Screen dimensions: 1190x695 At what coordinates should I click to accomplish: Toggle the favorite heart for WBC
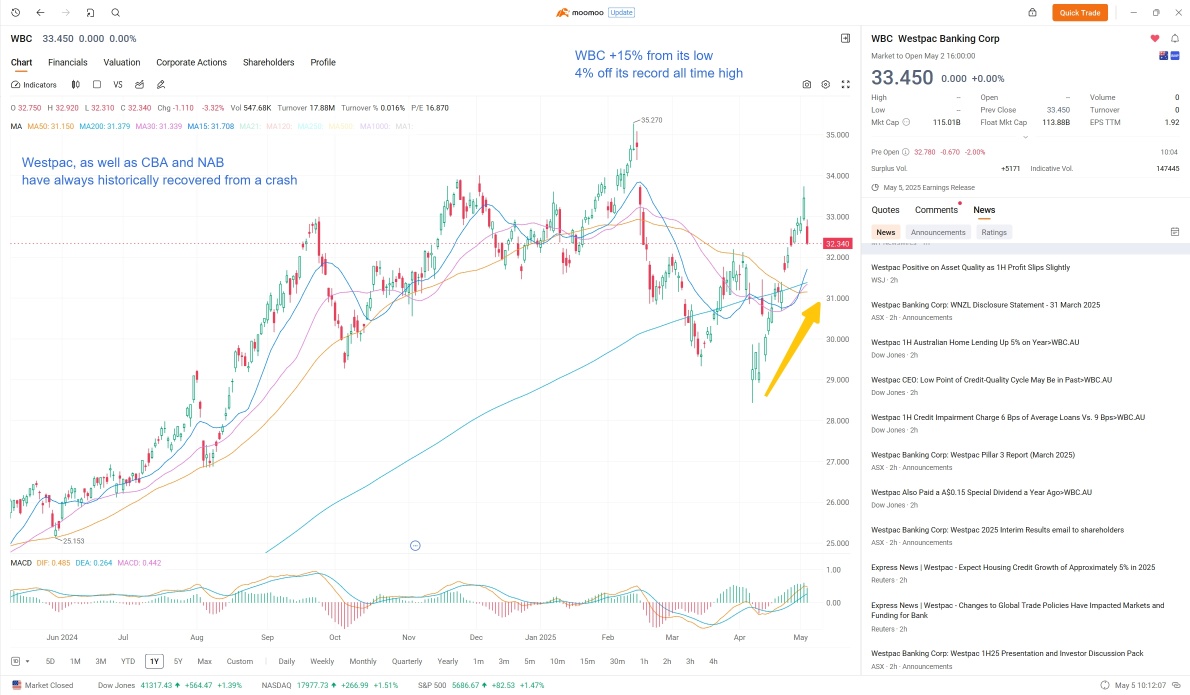(1154, 39)
